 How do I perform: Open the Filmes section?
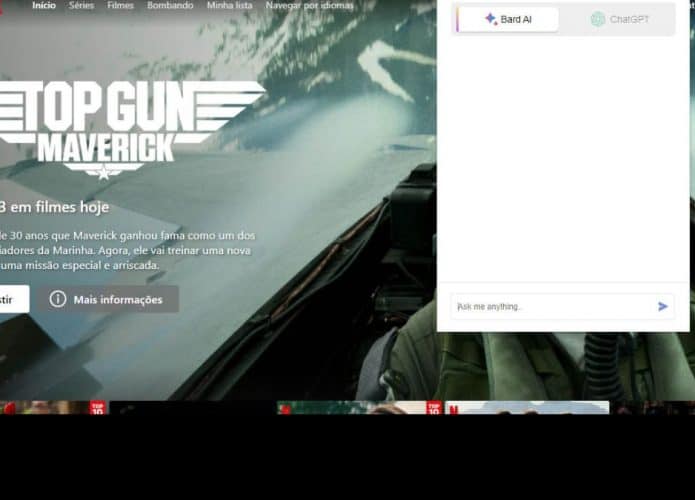tap(120, 5)
